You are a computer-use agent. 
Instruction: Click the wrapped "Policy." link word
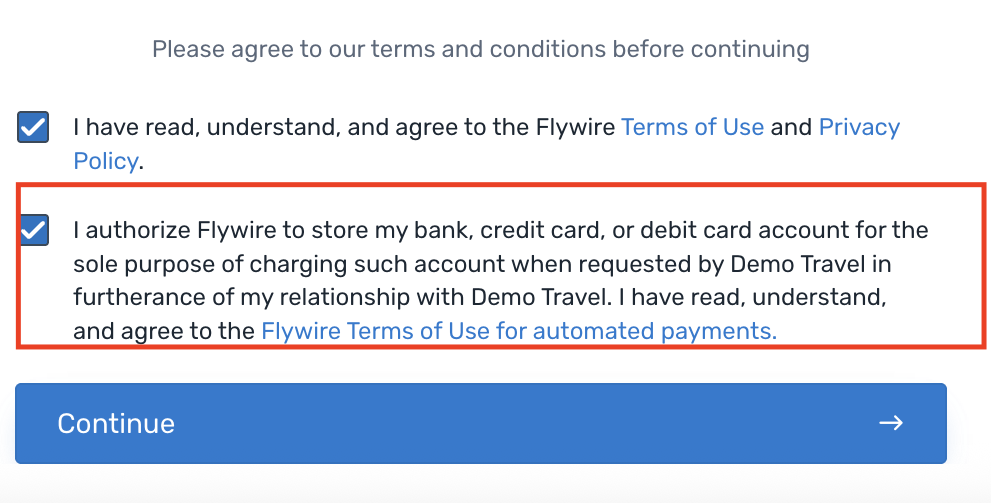click(x=105, y=160)
